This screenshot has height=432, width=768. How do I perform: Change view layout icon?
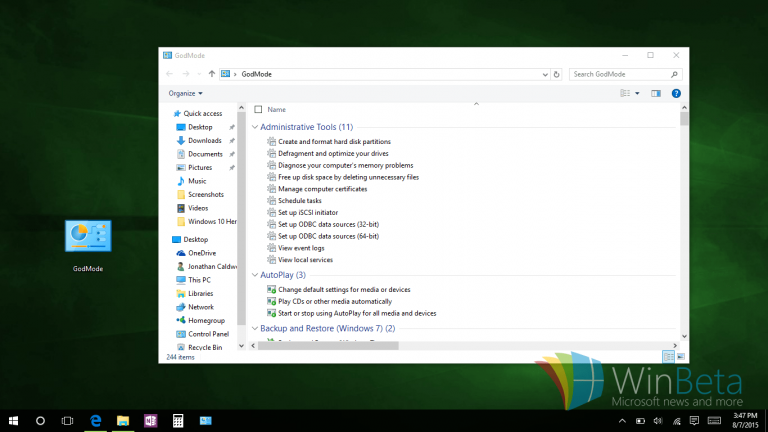(x=625, y=94)
